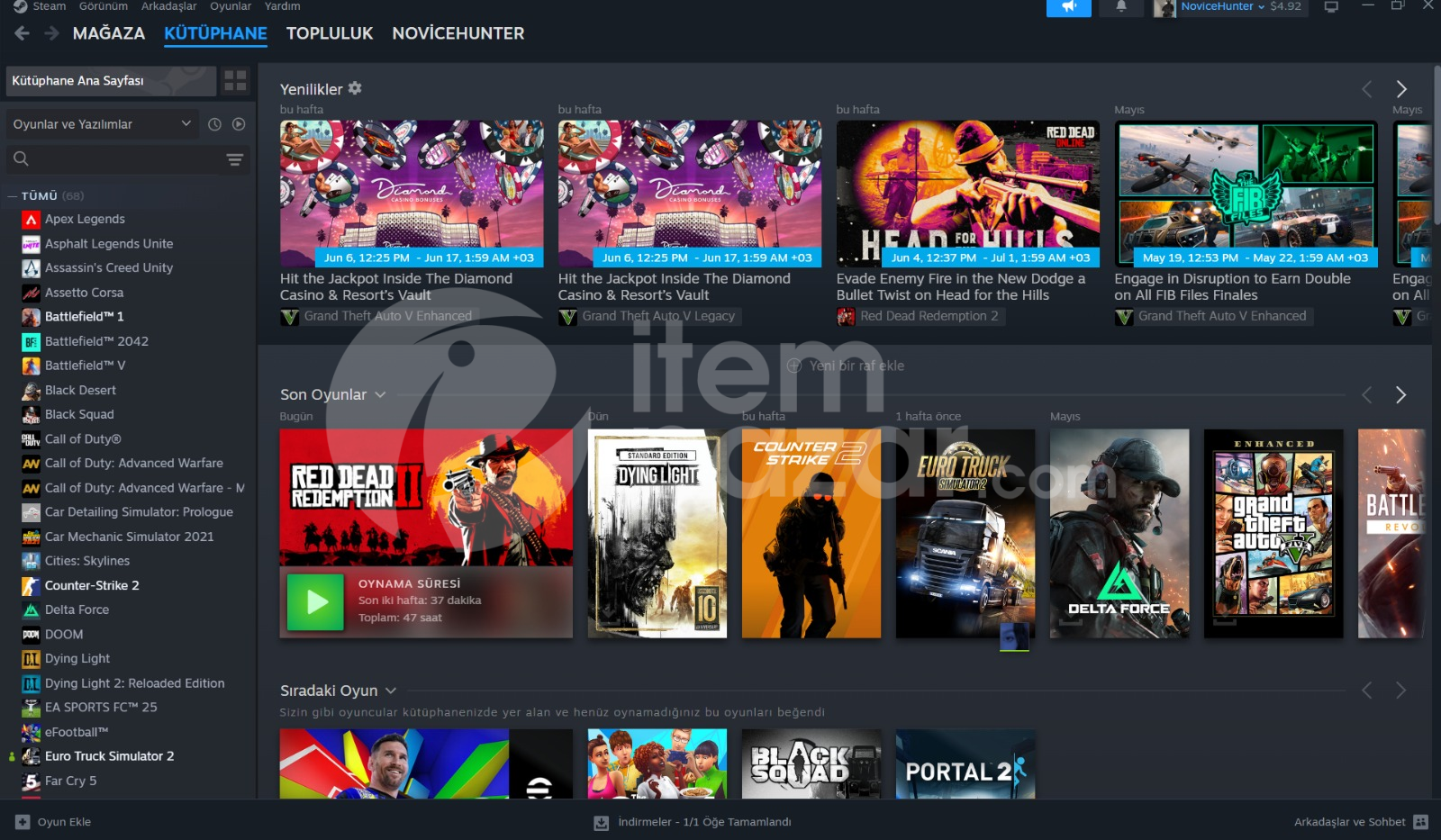
Task: Click Apex Legends game icon
Action: 31,219
